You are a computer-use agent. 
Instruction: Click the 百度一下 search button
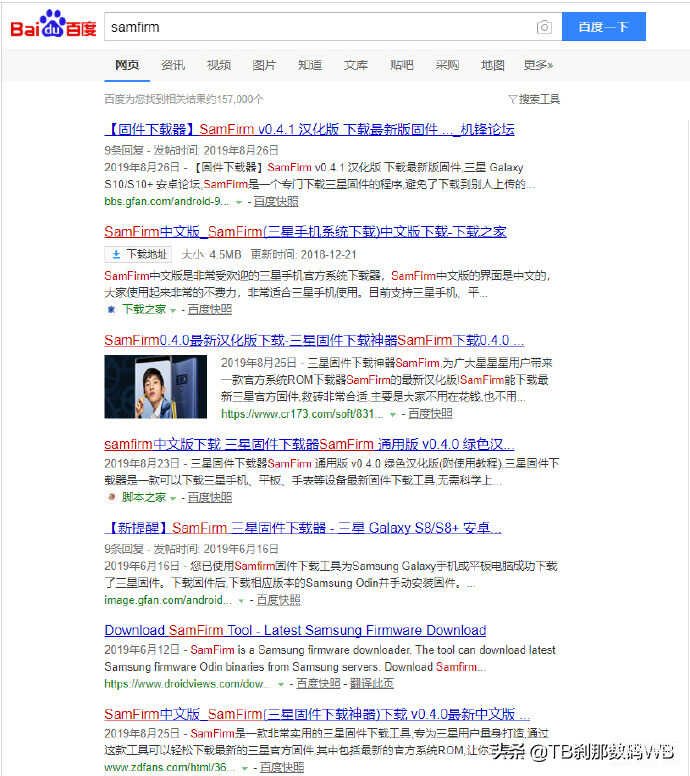pos(603,27)
